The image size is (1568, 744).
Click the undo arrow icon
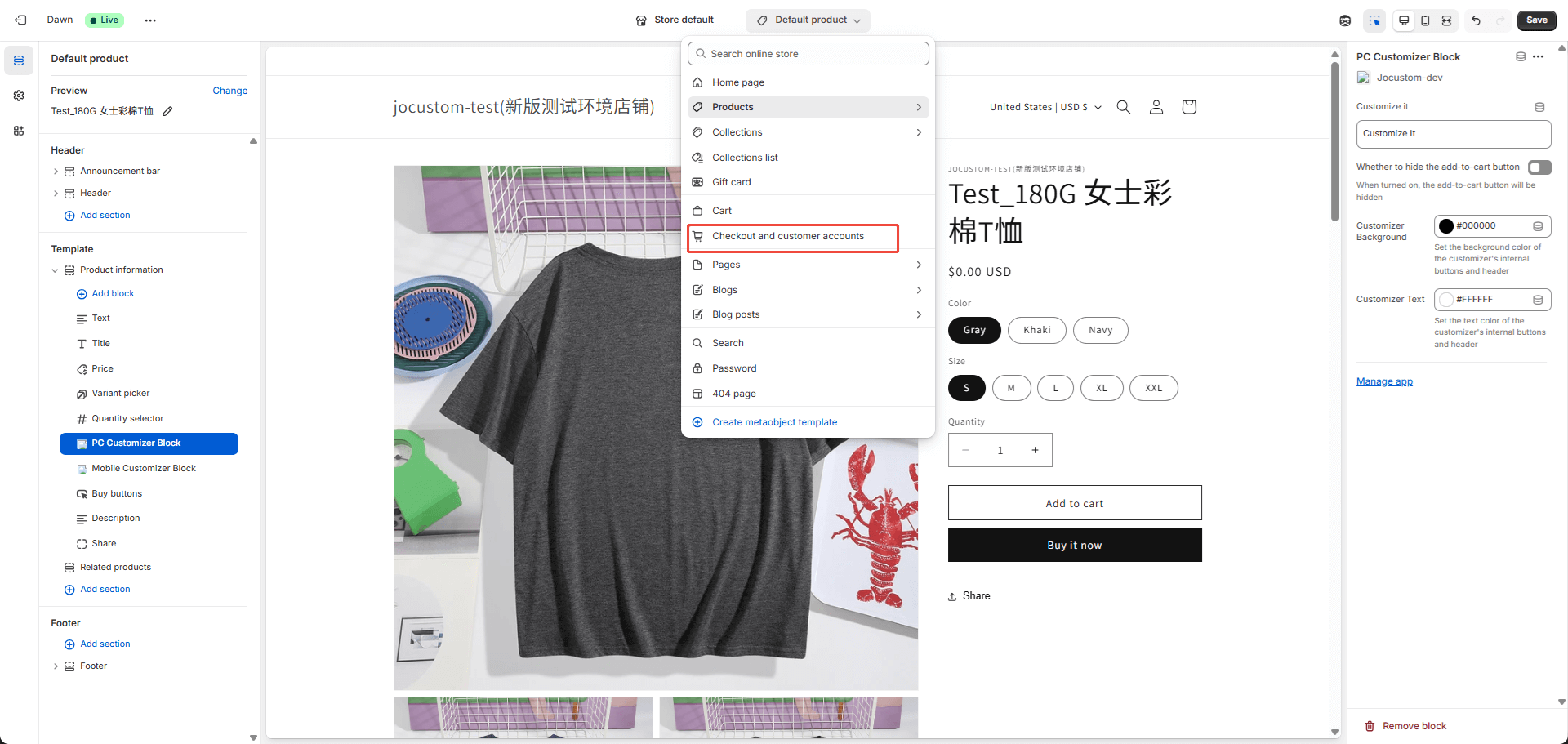coord(1476,20)
